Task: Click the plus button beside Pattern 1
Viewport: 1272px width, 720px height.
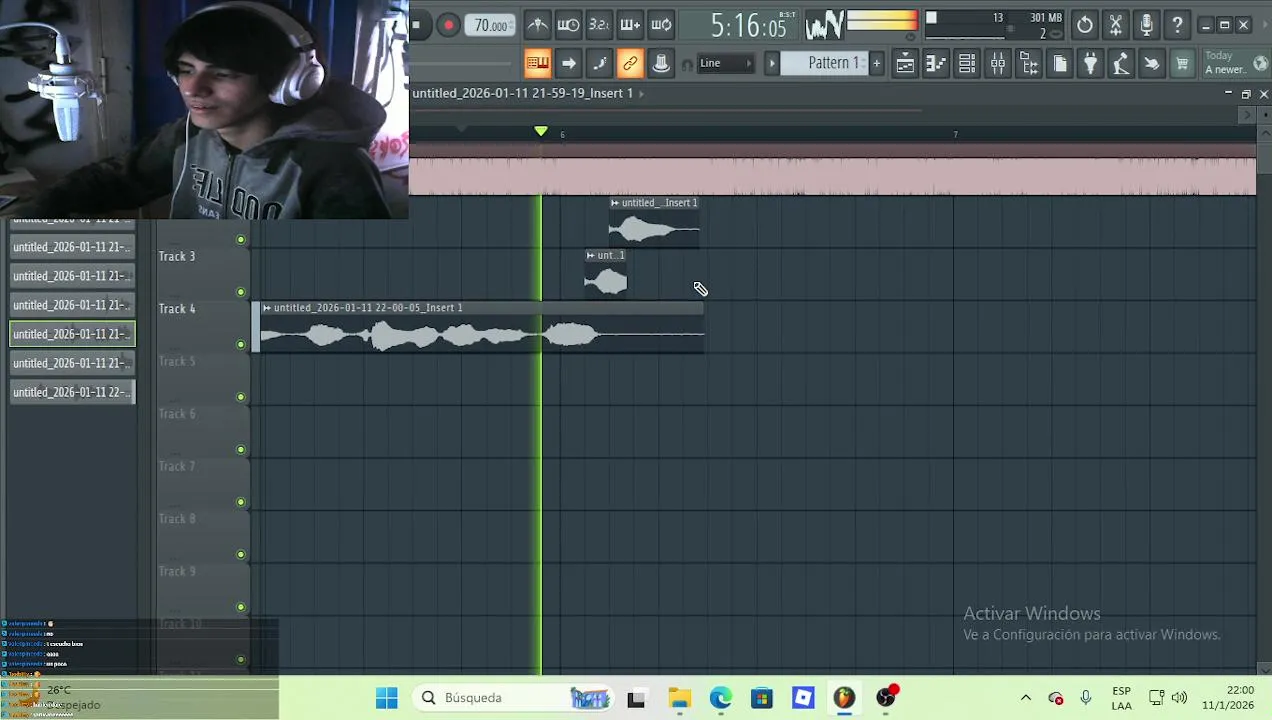Action: 877,63
